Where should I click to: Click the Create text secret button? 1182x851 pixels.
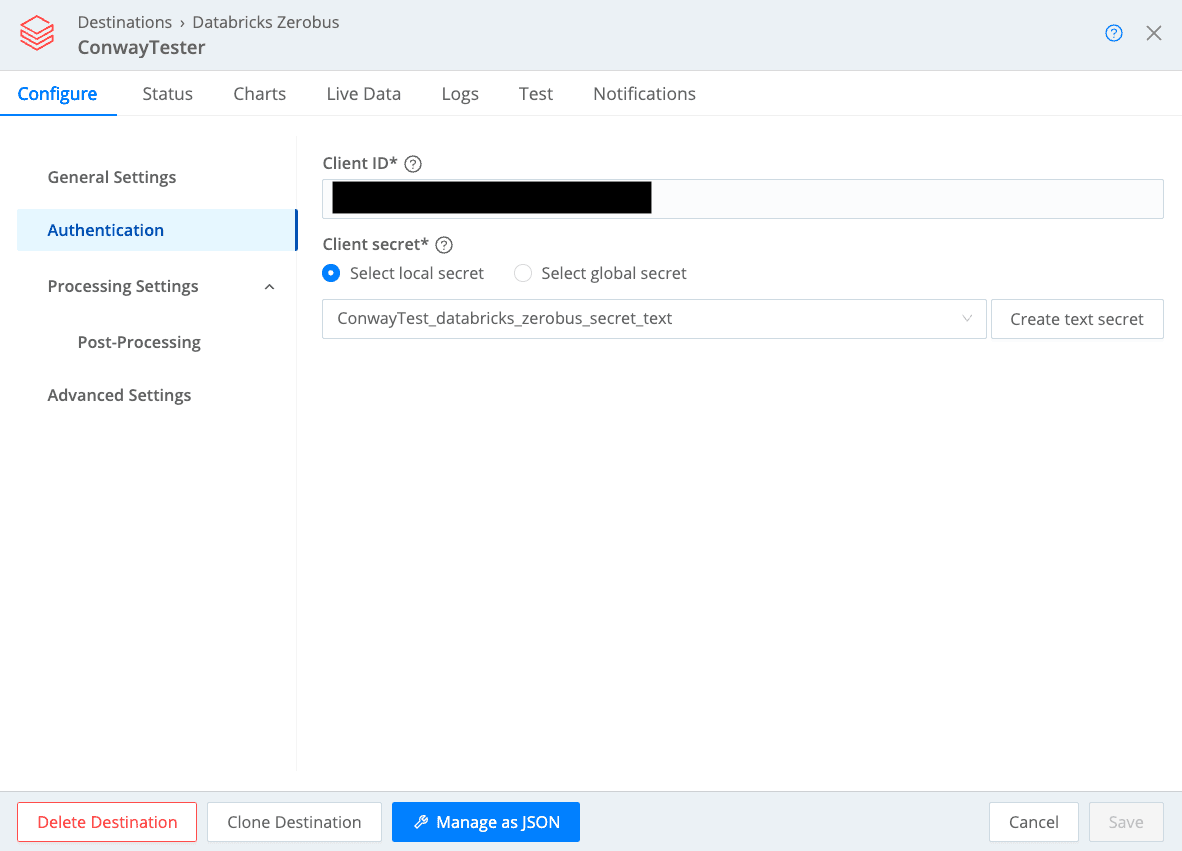[1076, 319]
